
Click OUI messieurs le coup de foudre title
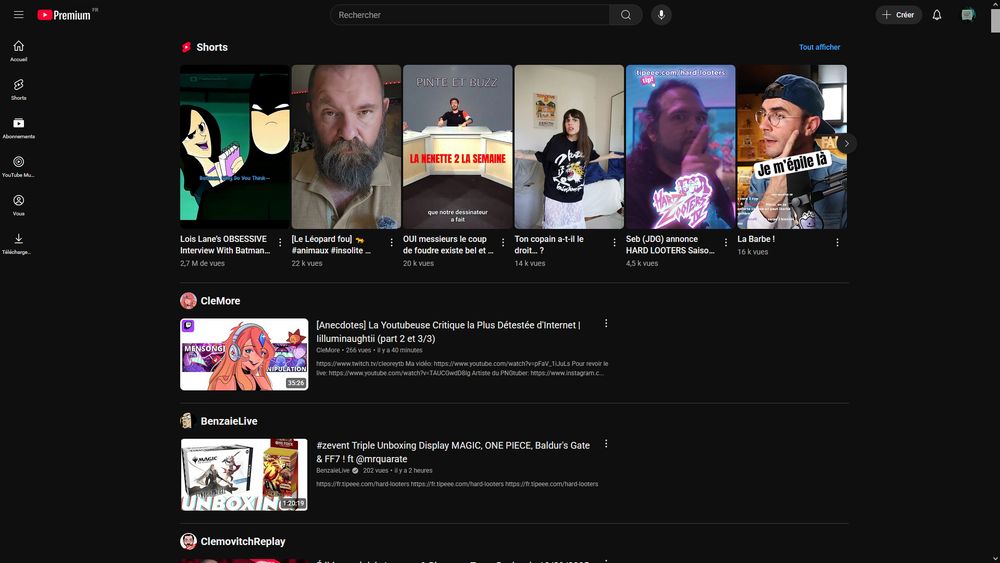[448, 245]
